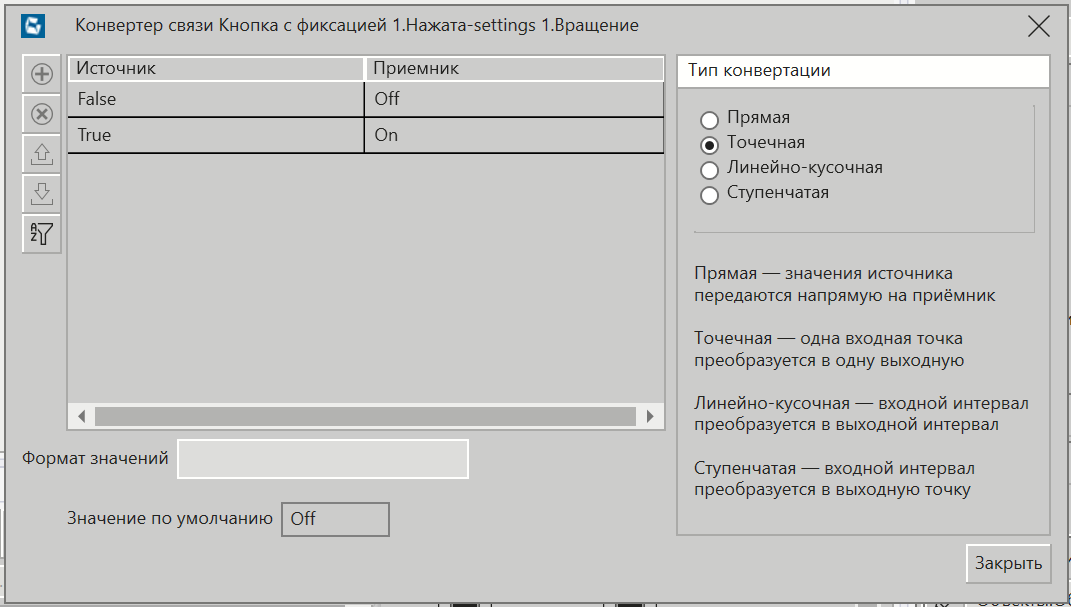This screenshot has height=607, width=1071.
Task: Click the A-Z sort filter icon
Action: click(x=42, y=234)
